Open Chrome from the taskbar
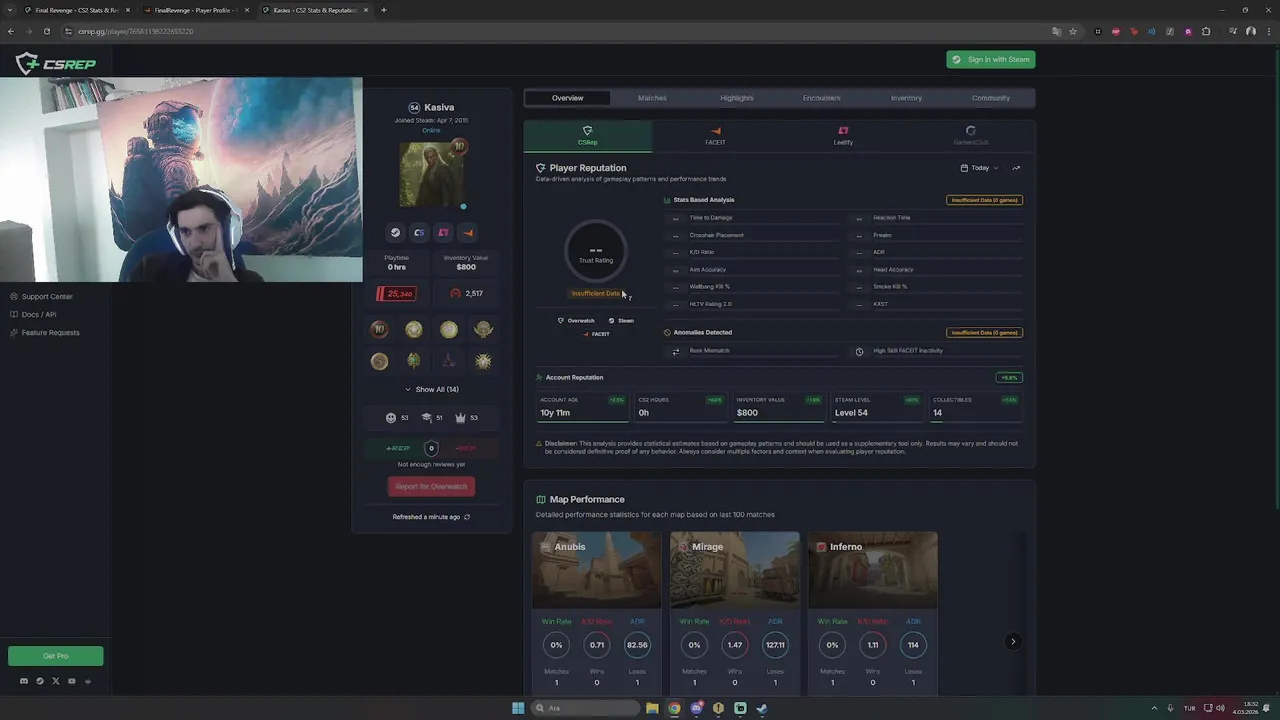The width and height of the screenshot is (1280, 720). [674, 708]
